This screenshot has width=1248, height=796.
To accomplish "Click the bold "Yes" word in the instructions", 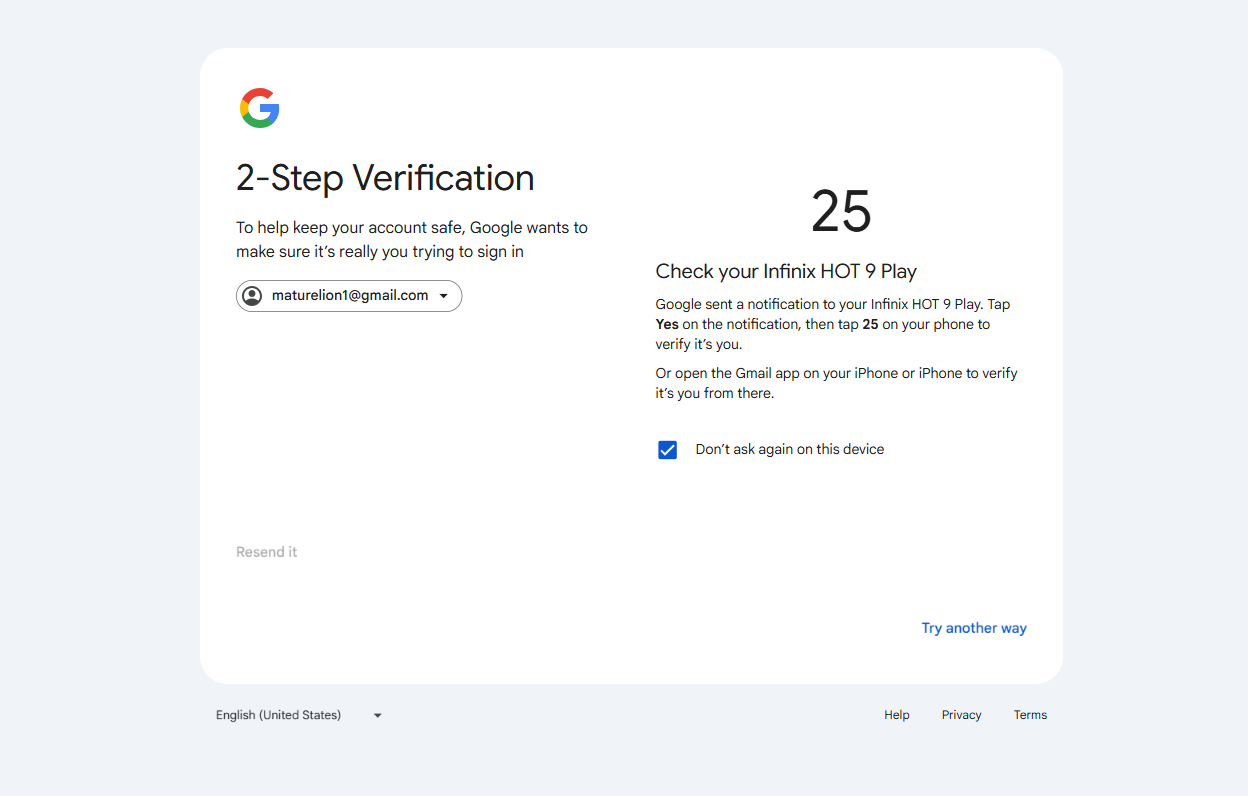I will [x=667, y=324].
